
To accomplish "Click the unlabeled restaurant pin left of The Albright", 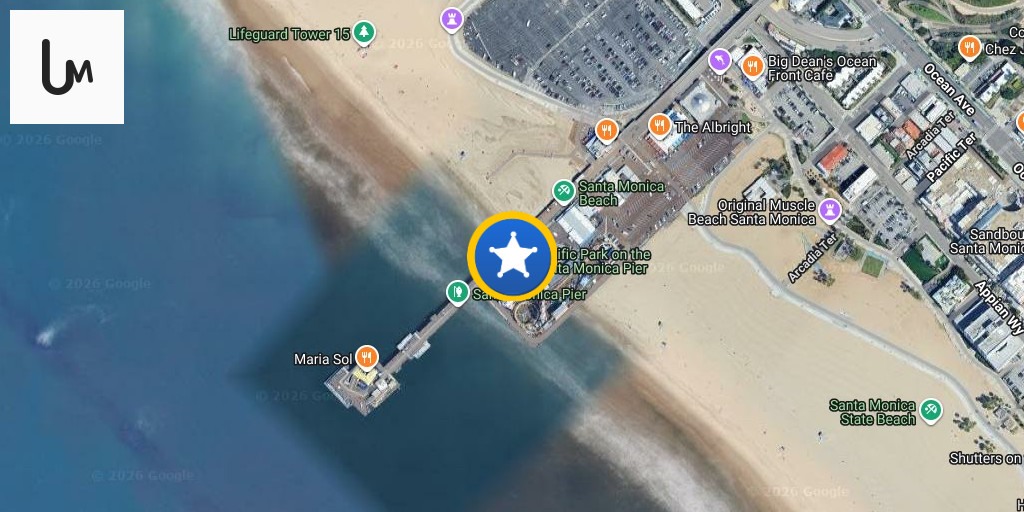I will pos(607,131).
